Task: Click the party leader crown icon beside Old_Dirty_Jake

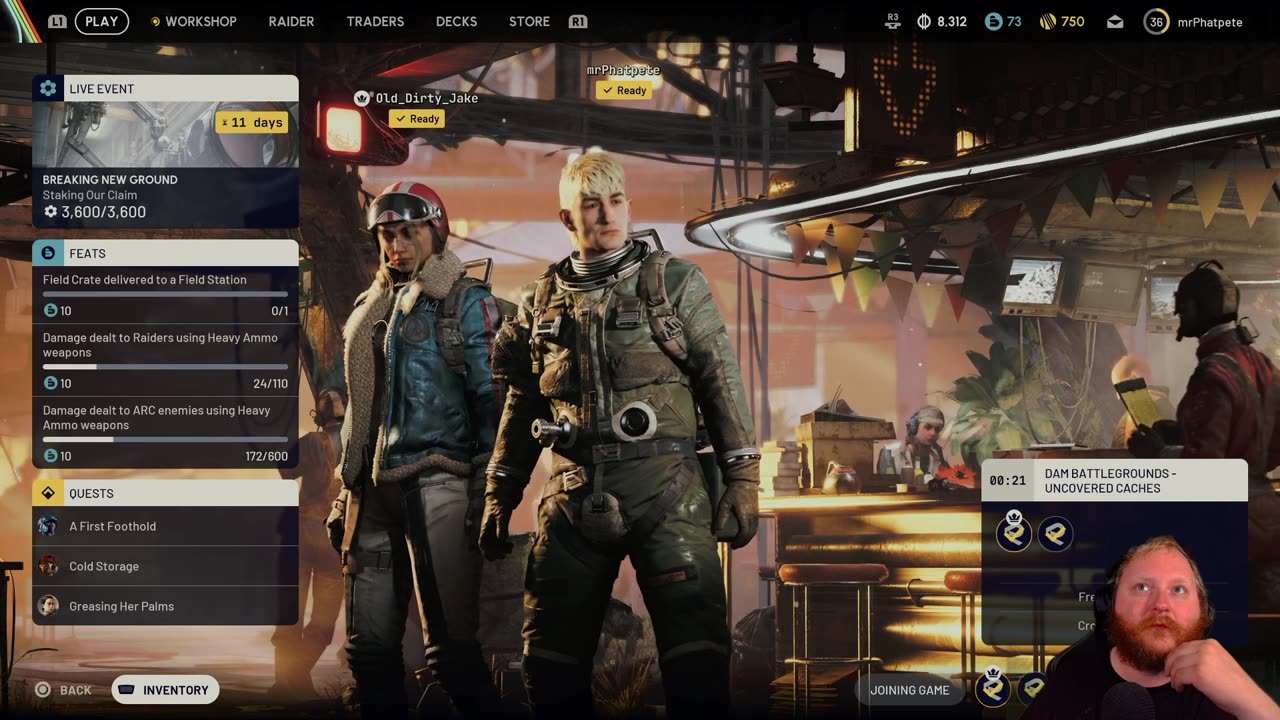Action: [362, 98]
